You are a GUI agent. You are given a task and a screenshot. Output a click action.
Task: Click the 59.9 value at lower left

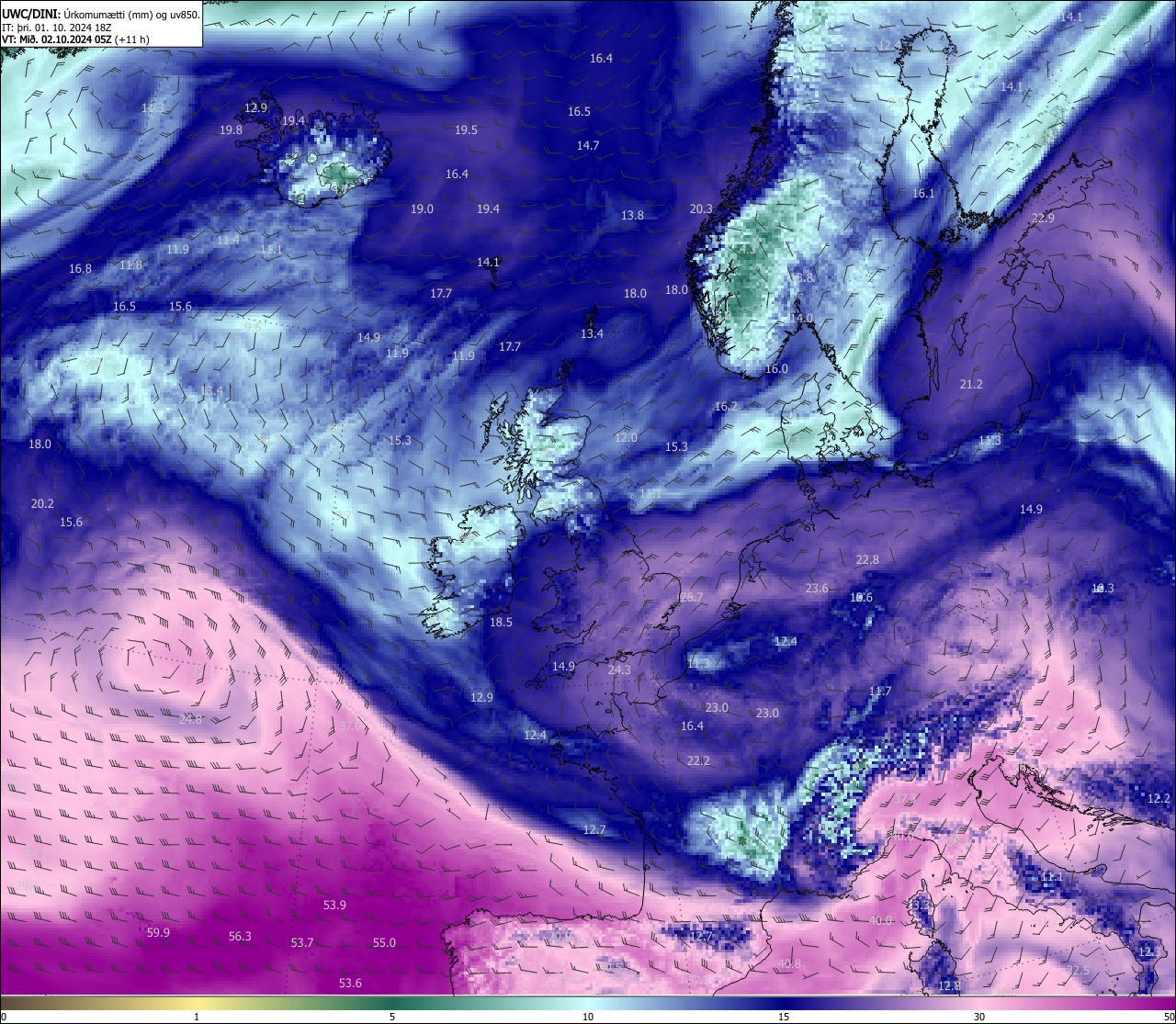158,932
